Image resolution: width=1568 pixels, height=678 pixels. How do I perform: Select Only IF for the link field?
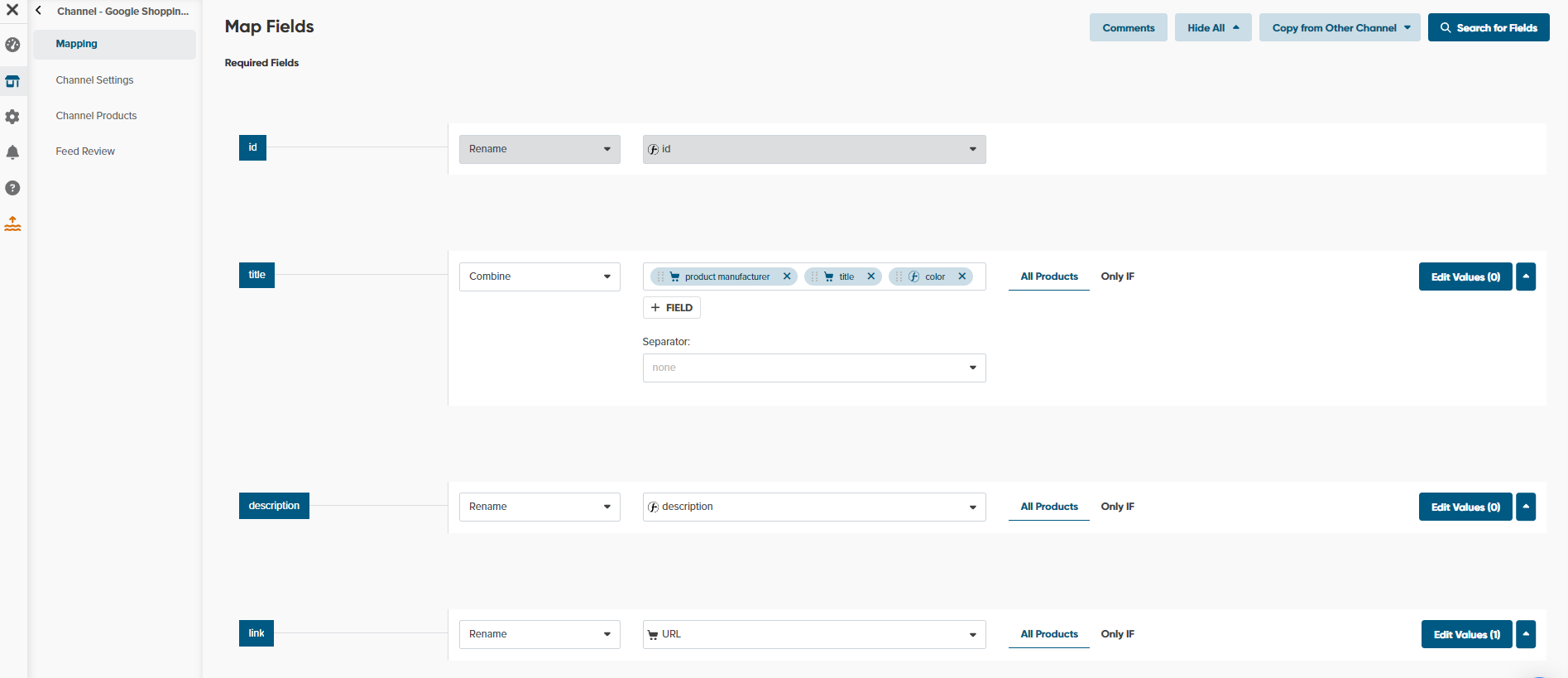point(1117,634)
